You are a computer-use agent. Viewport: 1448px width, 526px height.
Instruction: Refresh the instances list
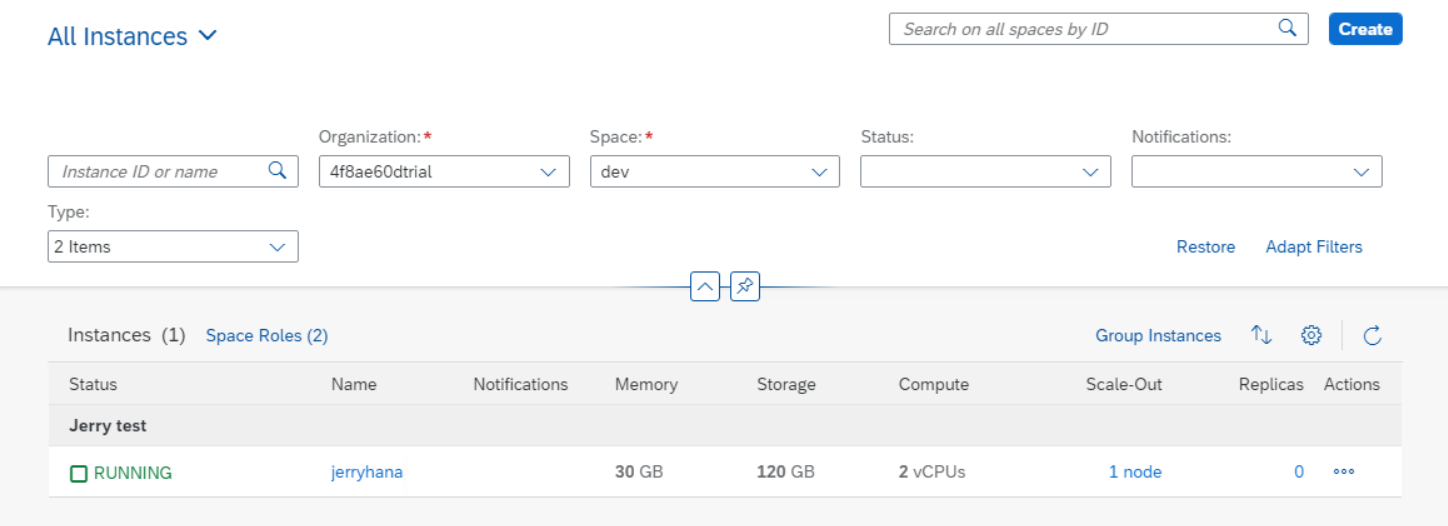point(1372,336)
